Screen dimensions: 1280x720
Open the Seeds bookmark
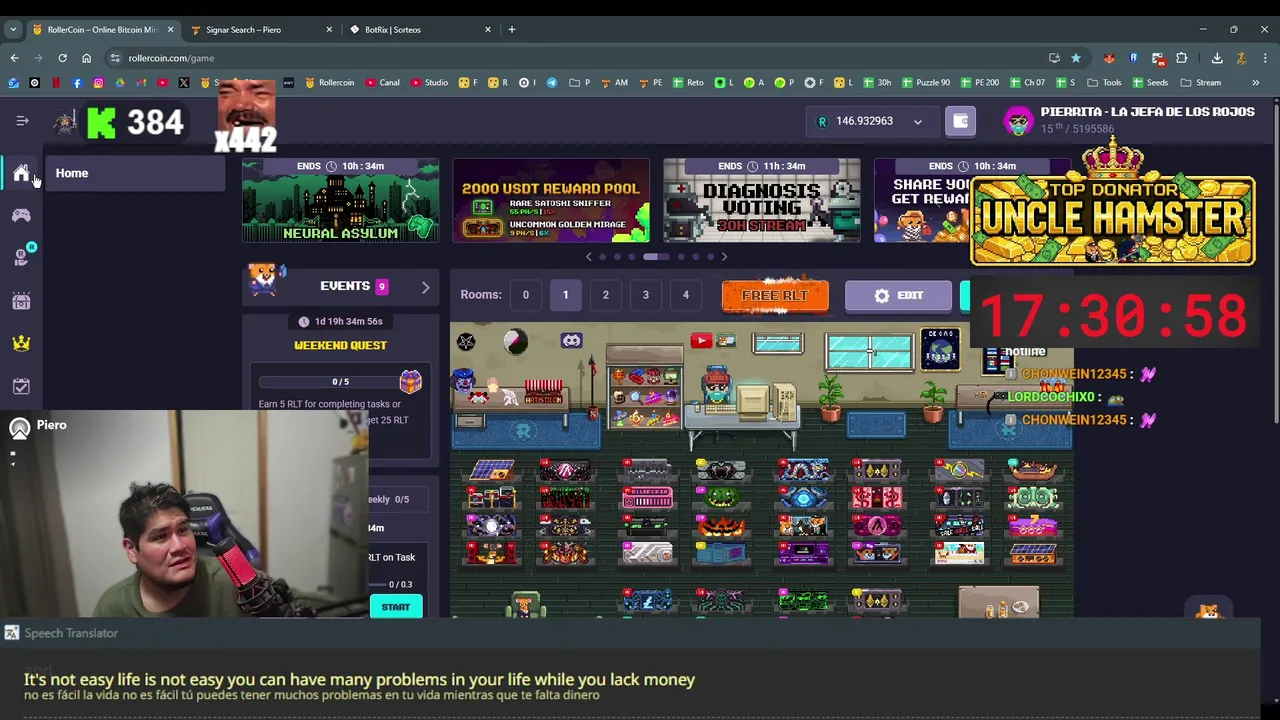click(x=1149, y=83)
